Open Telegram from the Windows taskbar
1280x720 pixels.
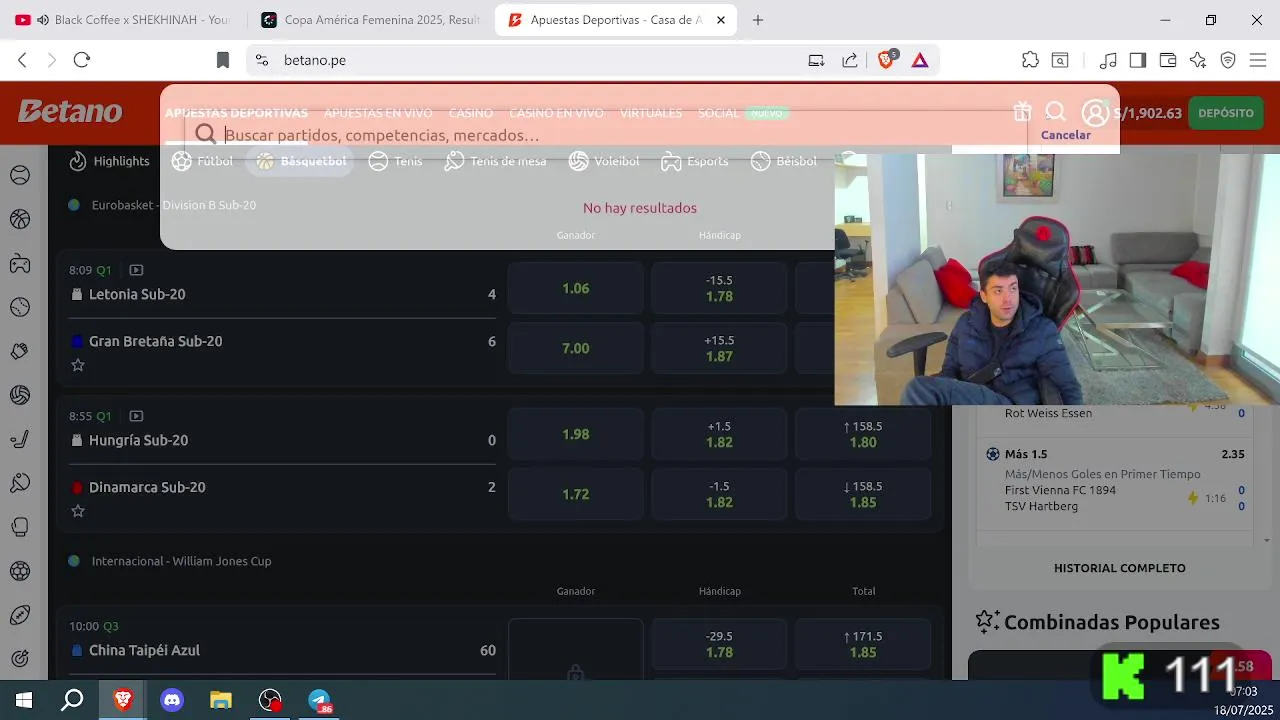(x=319, y=700)
